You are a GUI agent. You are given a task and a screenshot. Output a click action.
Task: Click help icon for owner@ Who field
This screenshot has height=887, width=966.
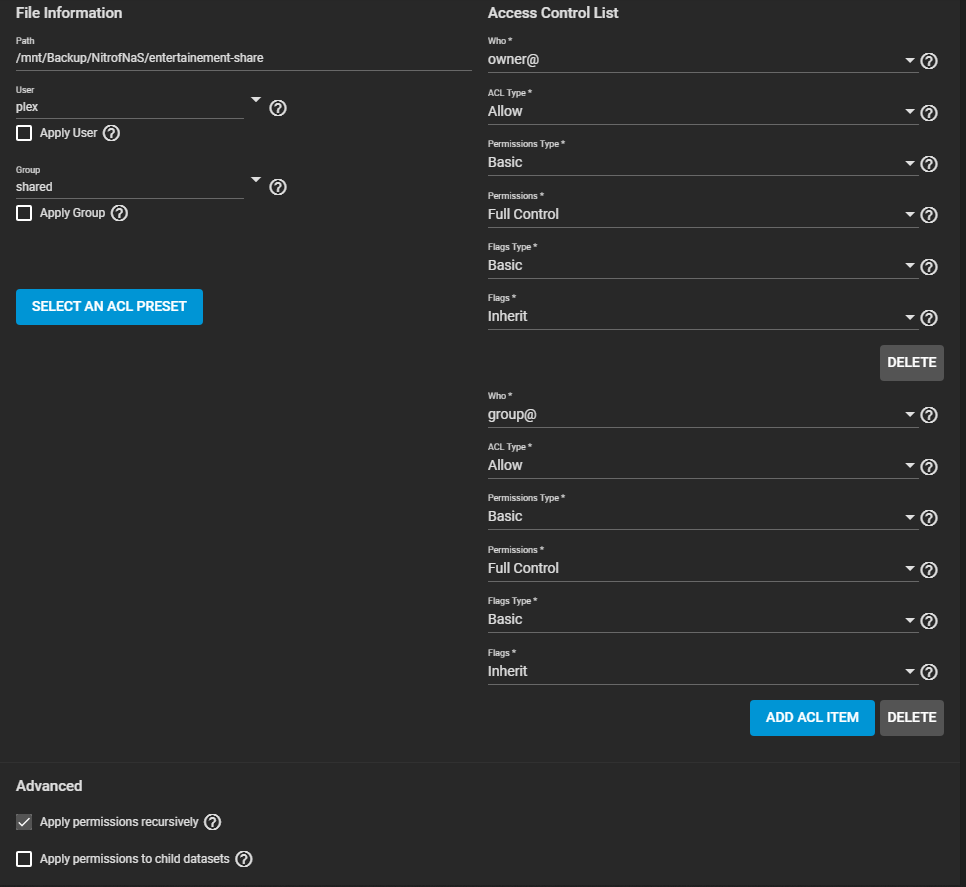pyautogui.click(x=928, y=61)
